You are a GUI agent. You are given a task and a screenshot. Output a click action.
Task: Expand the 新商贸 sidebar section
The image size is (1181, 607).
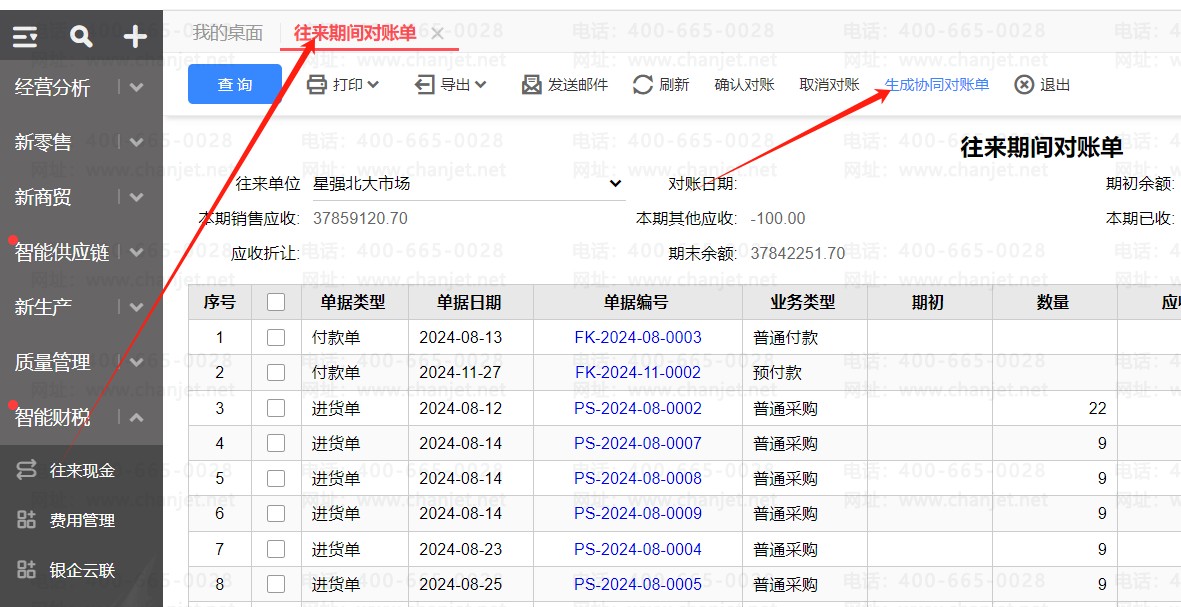[136, 197]
